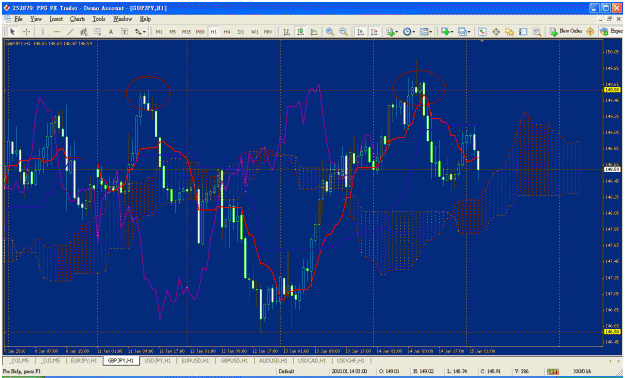Image resolution: width=625 pixels, height=378 pixels.
Task: Activate the crosshair tool
Action: tap(26, 32)
